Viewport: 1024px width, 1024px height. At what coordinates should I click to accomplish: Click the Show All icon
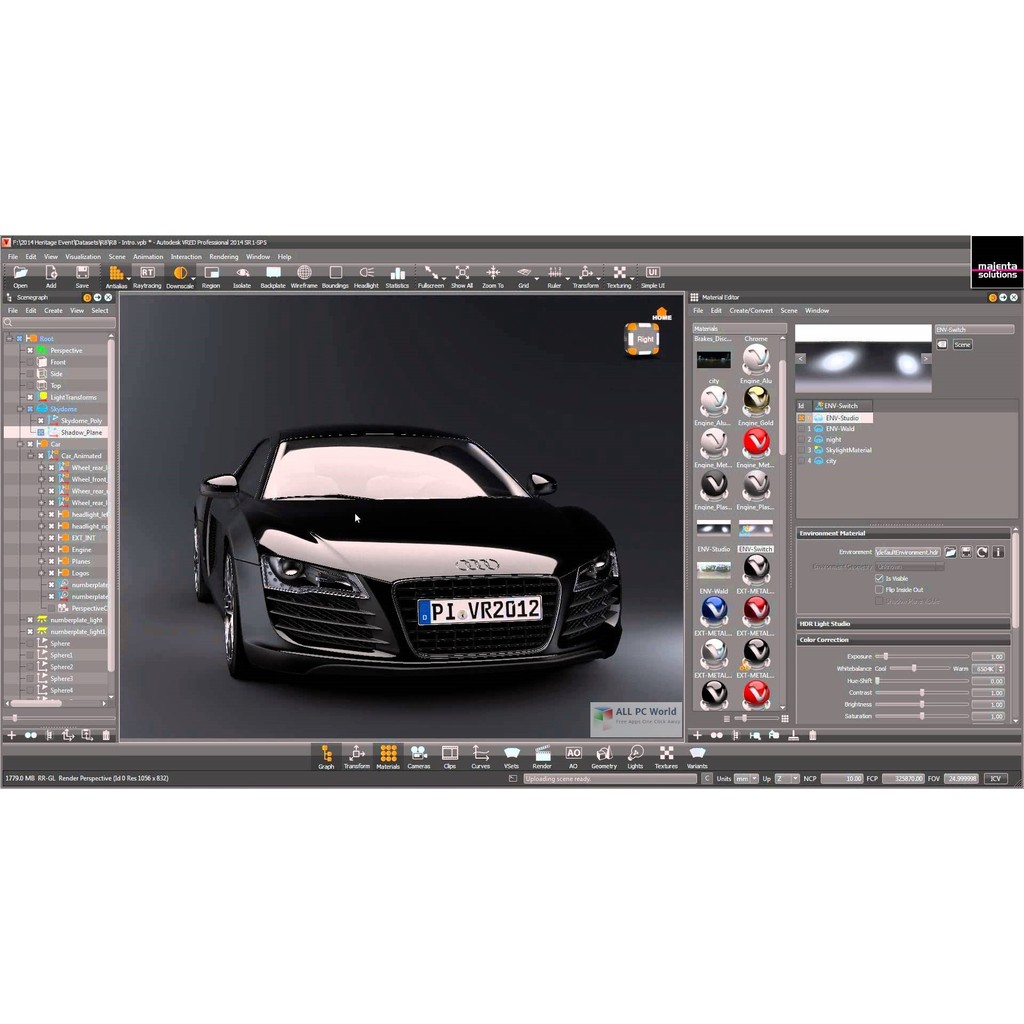[462, 276]
